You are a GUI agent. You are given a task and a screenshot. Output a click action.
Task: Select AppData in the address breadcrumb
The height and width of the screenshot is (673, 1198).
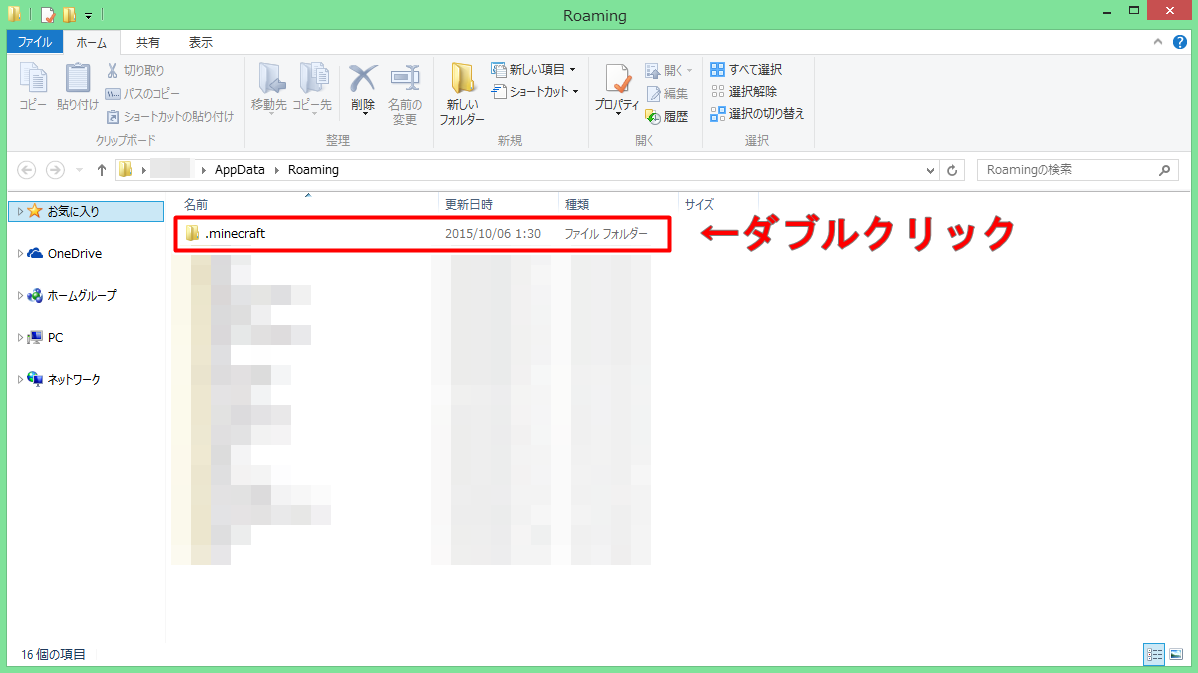click(239, 170)
